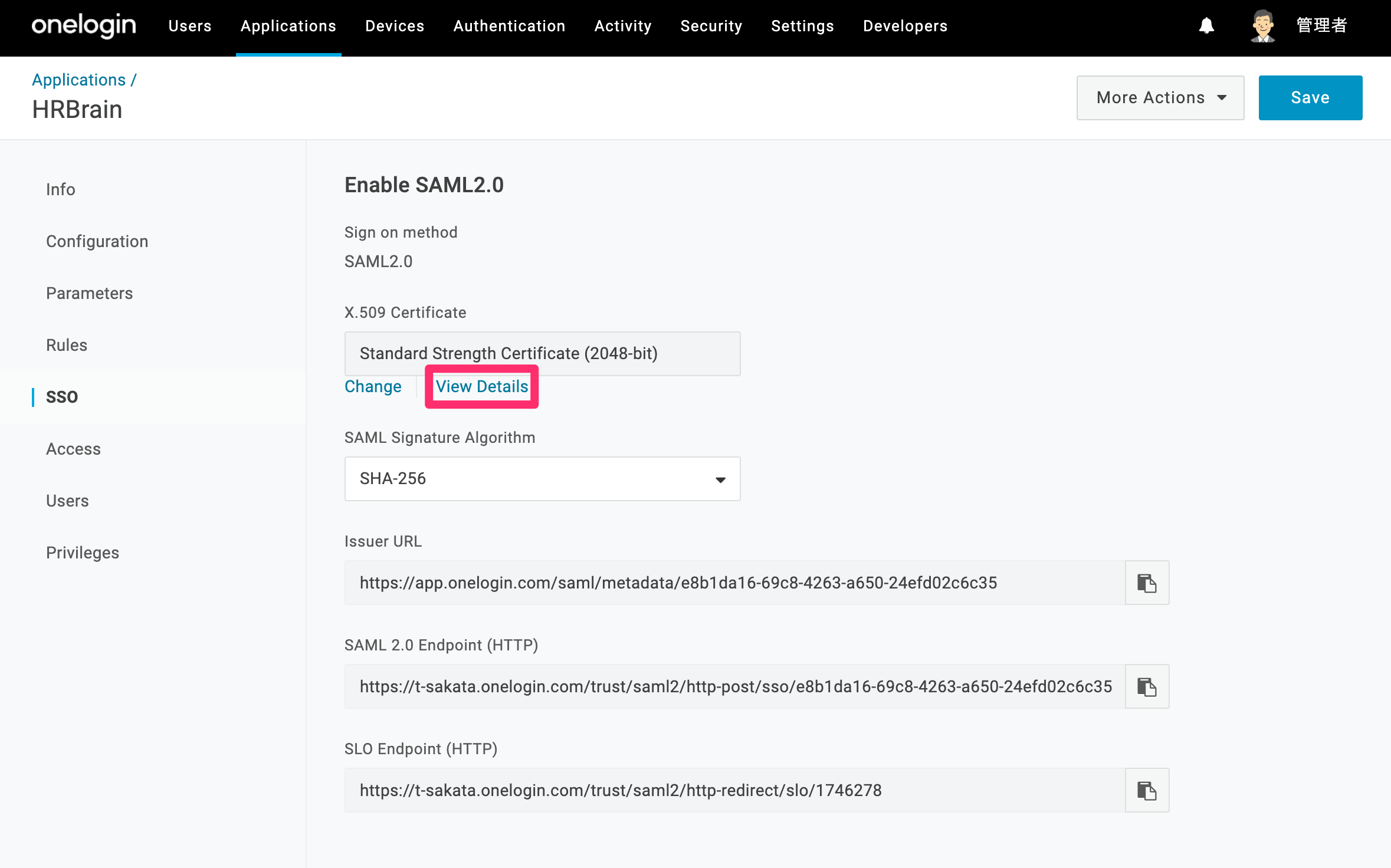The width and height of the screenshot is (1391, 868).
Task: Open the Security menu
Action: click(x=711, y=26)
